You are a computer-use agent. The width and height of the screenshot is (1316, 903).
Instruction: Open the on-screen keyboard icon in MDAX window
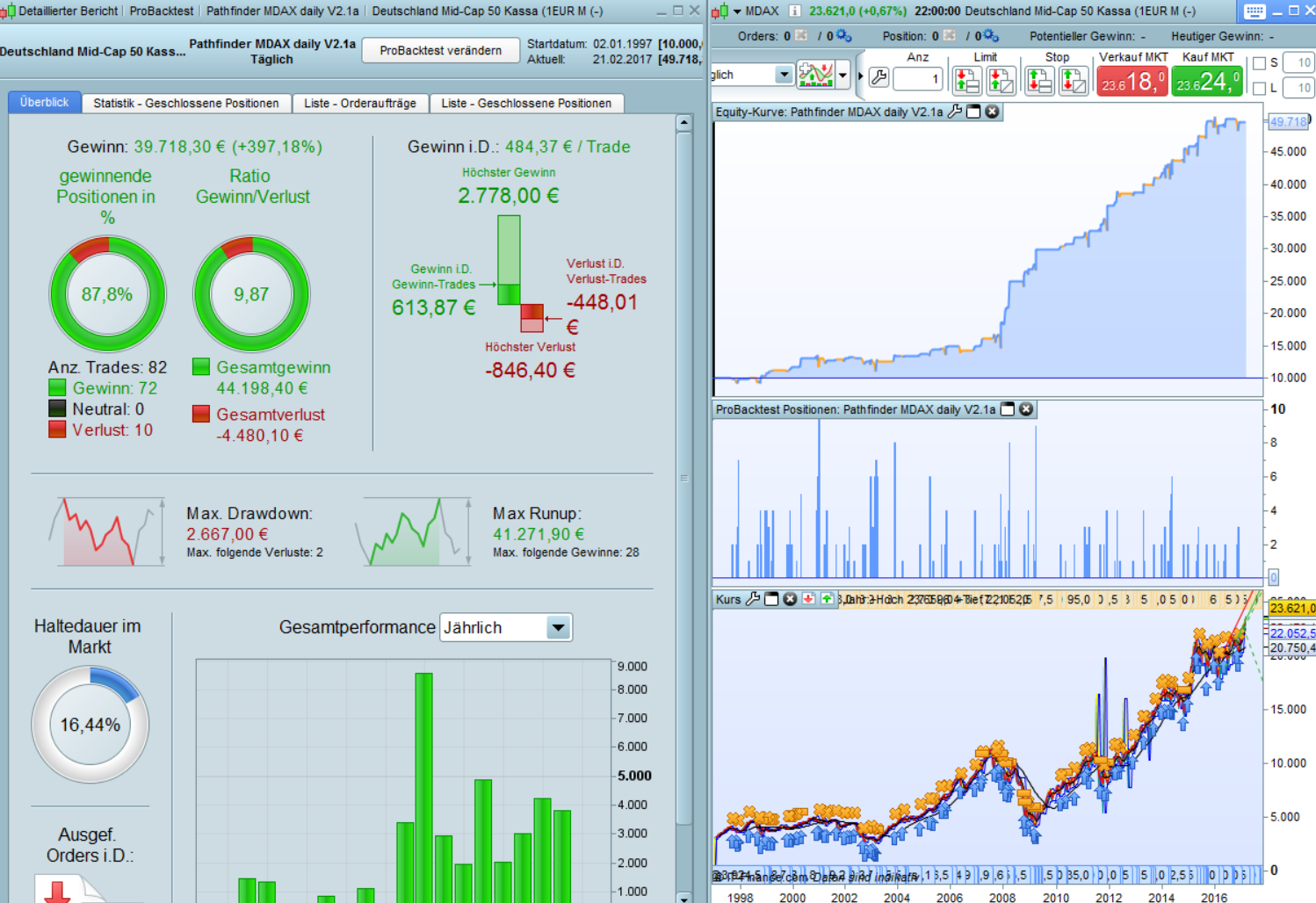(1255, 11)
